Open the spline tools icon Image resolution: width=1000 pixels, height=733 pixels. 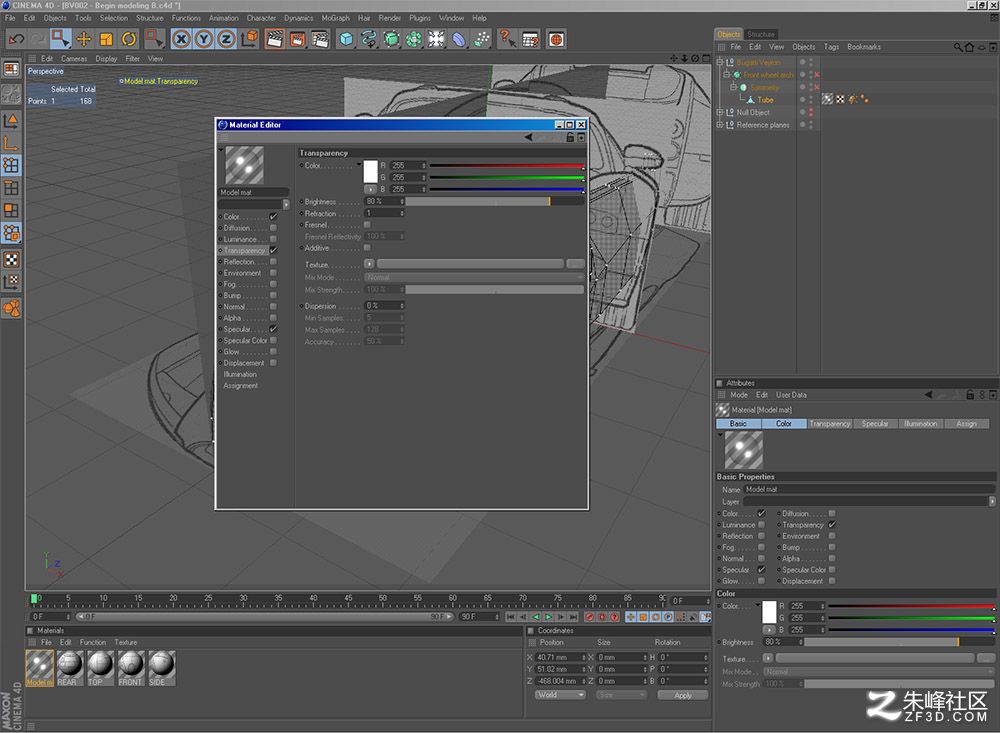pyautogui.click(x=369, y=40)
